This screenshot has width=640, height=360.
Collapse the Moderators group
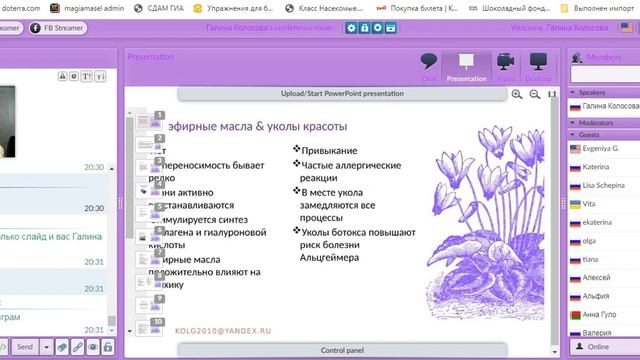point(572,122)
